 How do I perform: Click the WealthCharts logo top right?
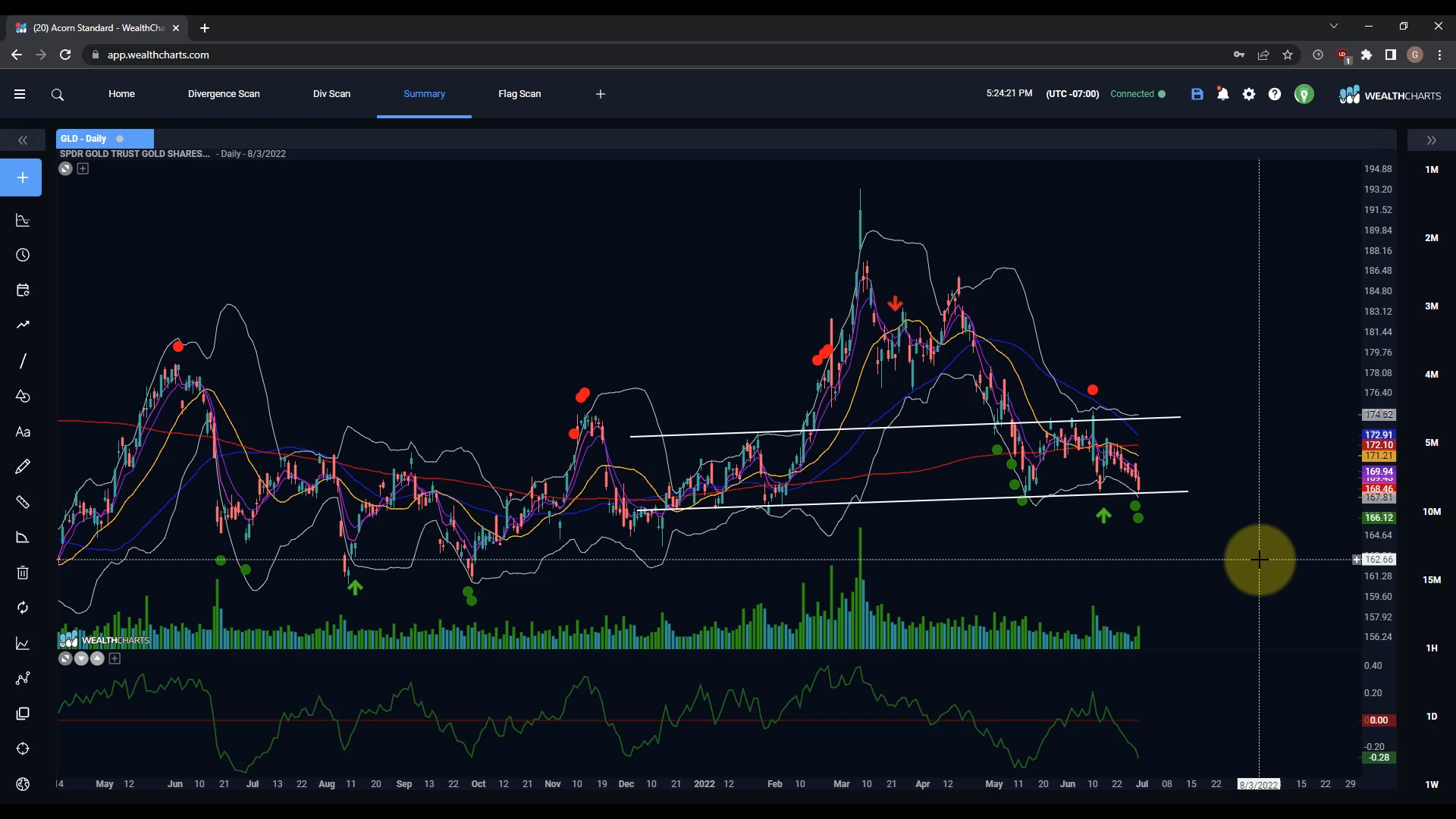point(1390,95)
